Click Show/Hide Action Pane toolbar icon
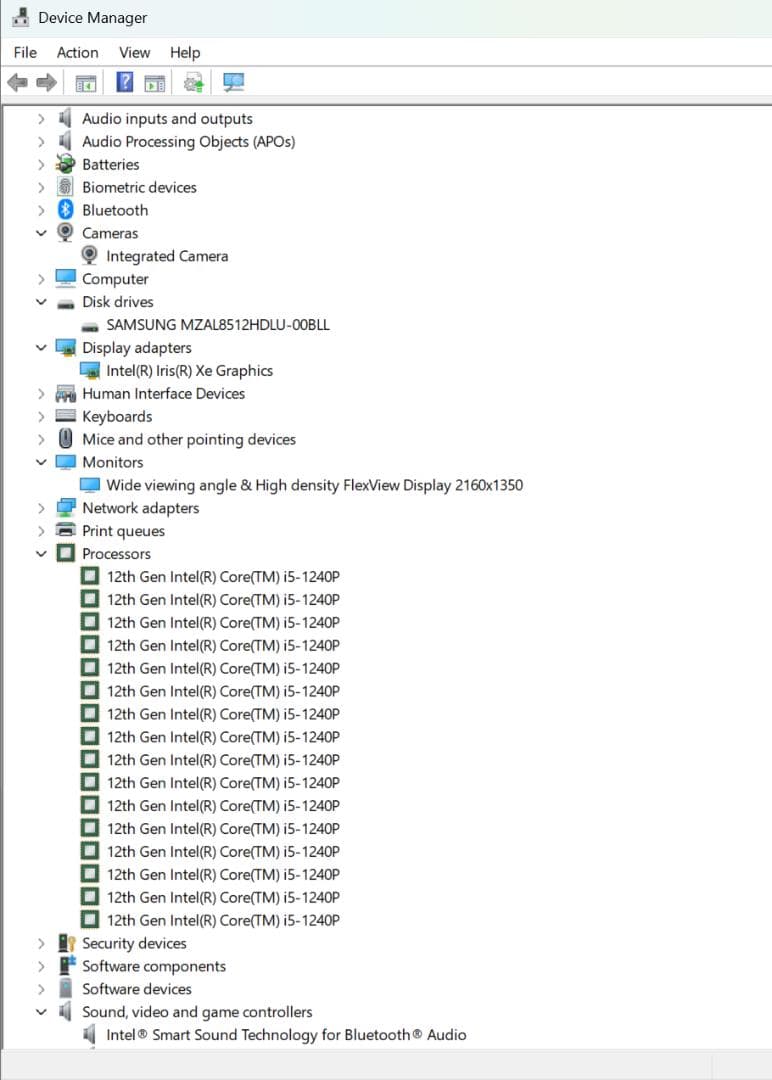The image size is (772, 1080). pos(154,83)
